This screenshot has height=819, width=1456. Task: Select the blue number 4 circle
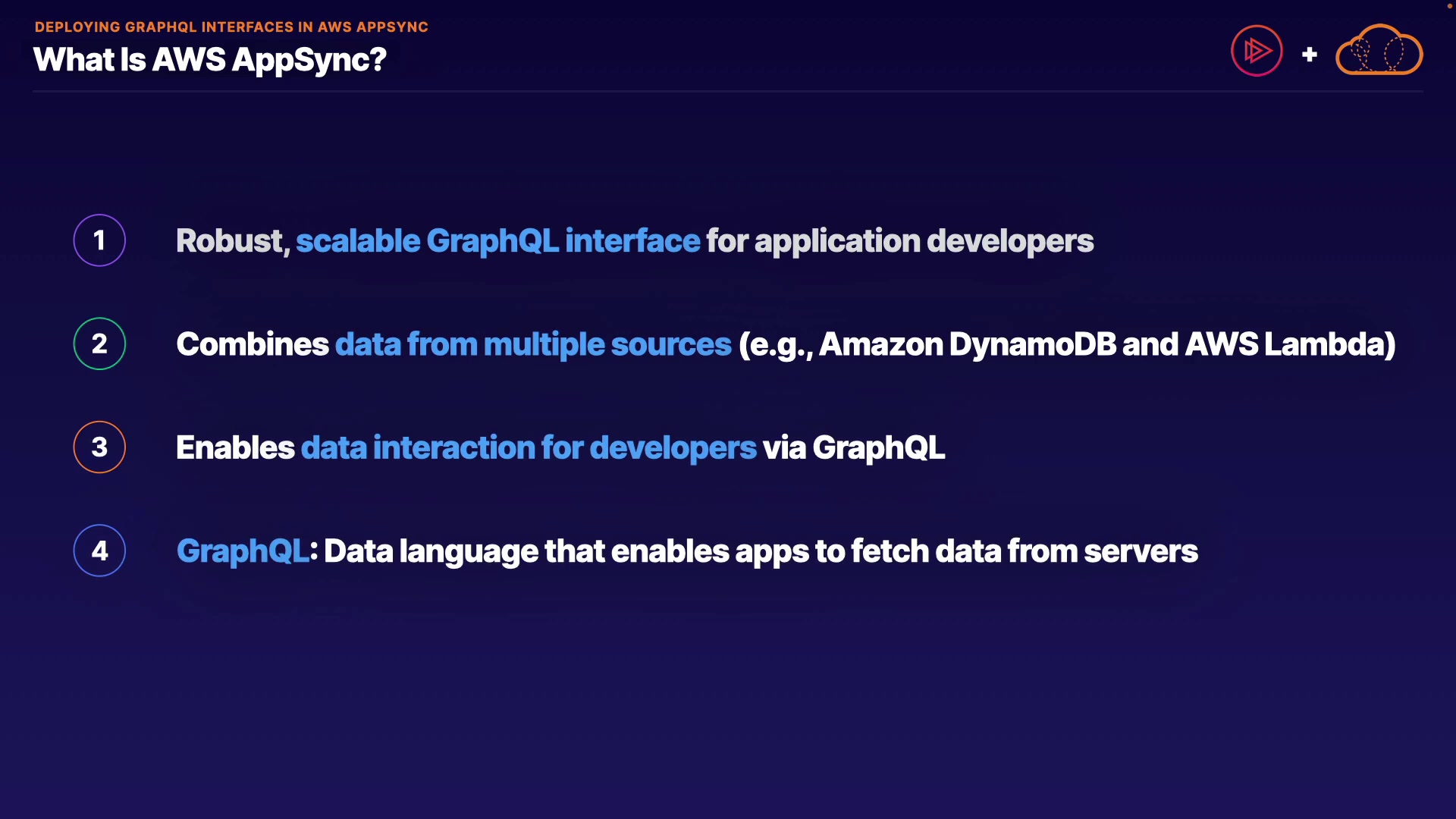[99, 551]
